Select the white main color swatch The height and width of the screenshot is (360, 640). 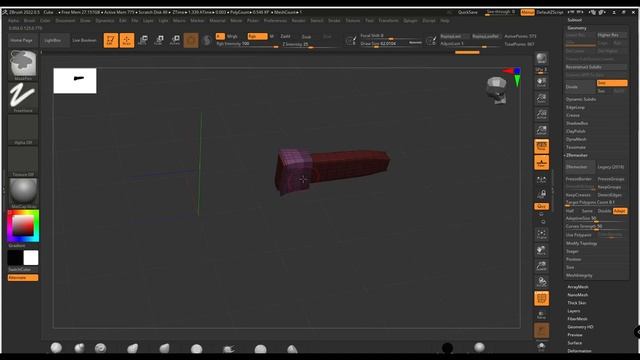31,258
